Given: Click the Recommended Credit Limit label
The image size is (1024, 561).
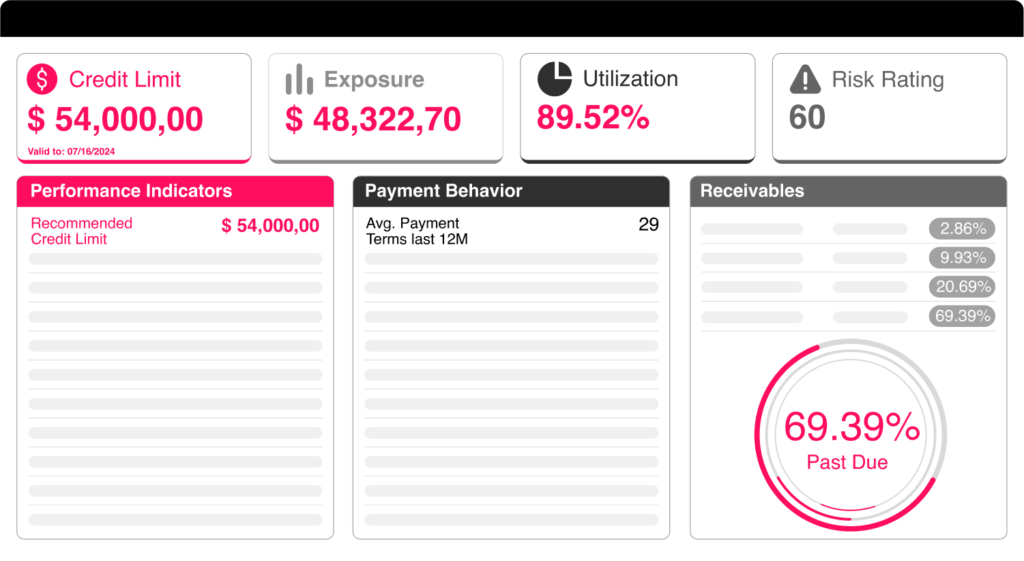Looking at the screenshot, I should pos(81,231).
